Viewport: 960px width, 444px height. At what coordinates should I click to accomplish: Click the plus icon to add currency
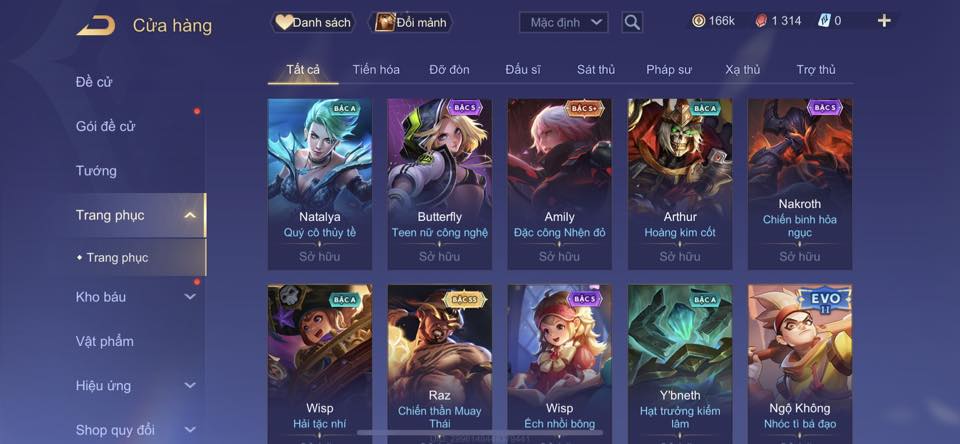(884, 21)
